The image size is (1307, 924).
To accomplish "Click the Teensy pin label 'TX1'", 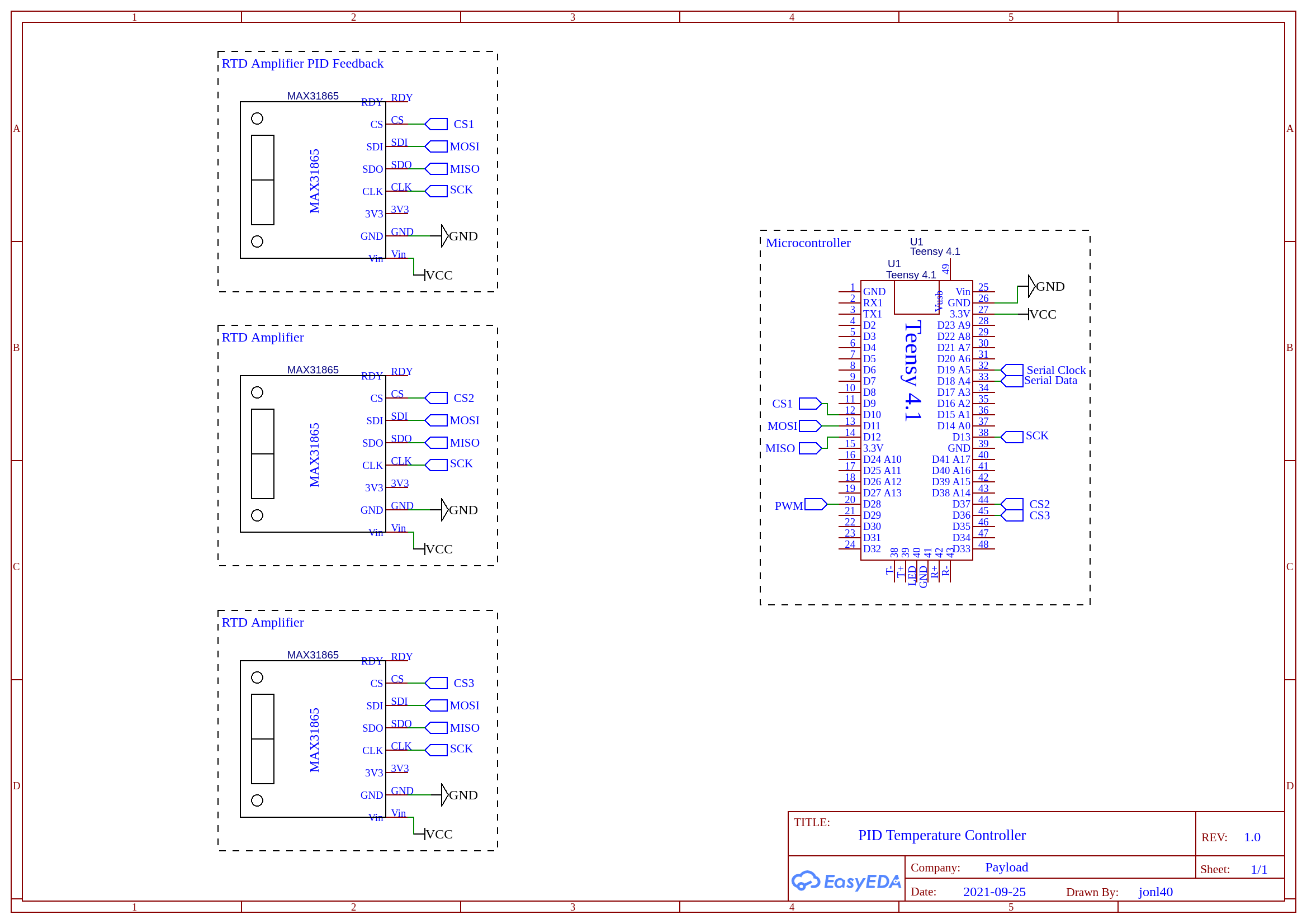I will click(872, 314).
